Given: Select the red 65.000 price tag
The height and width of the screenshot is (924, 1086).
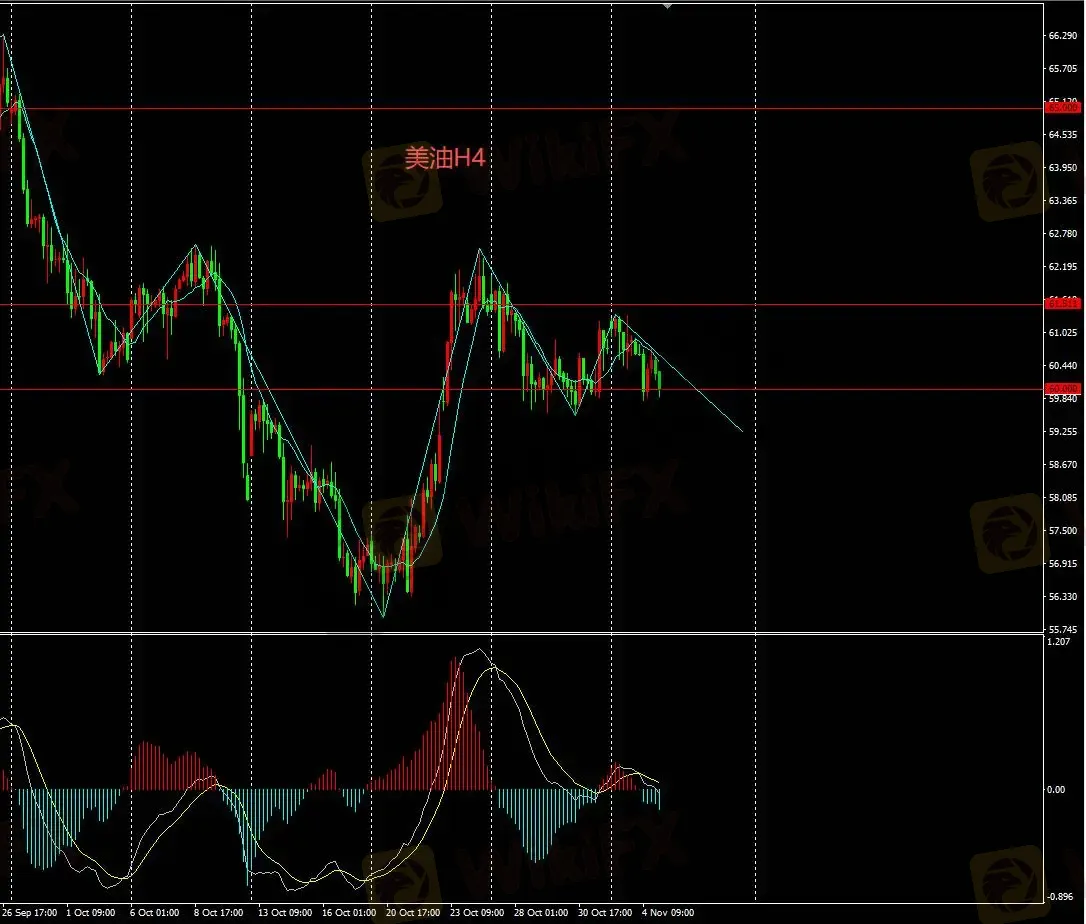Looking at the screenshot, I should click(1062, 107).
